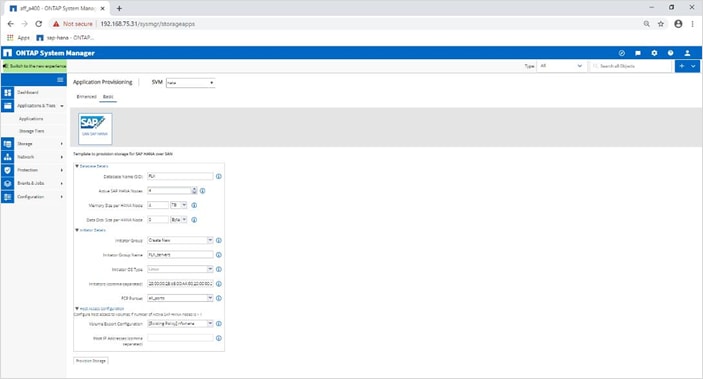
Task: Open the Protection shield icon
Action: 8,170
